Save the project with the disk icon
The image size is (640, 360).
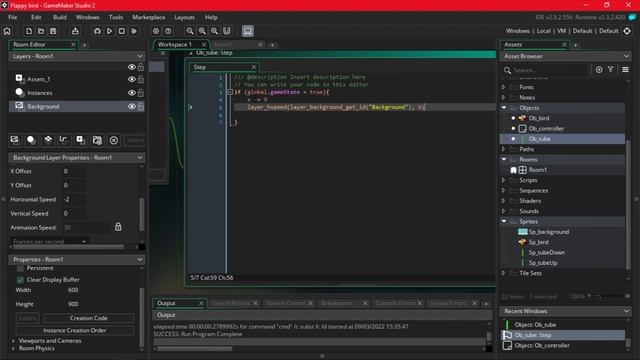pyautogui.click(x=53, y=31)
